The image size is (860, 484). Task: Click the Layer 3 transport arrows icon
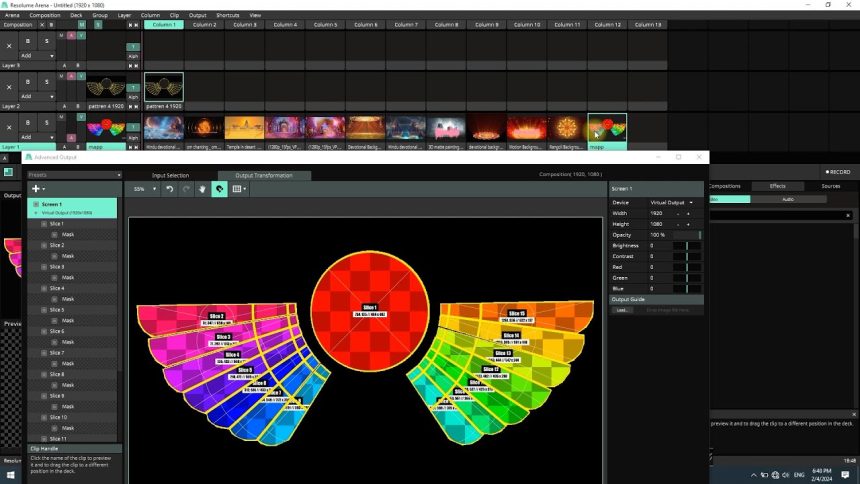tap(133, 66)
